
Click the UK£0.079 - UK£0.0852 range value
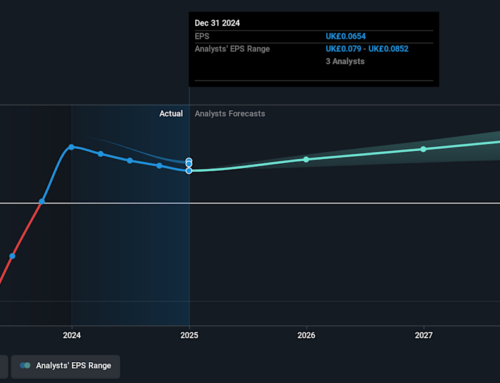pyautogui.click(x=367, y=49)
